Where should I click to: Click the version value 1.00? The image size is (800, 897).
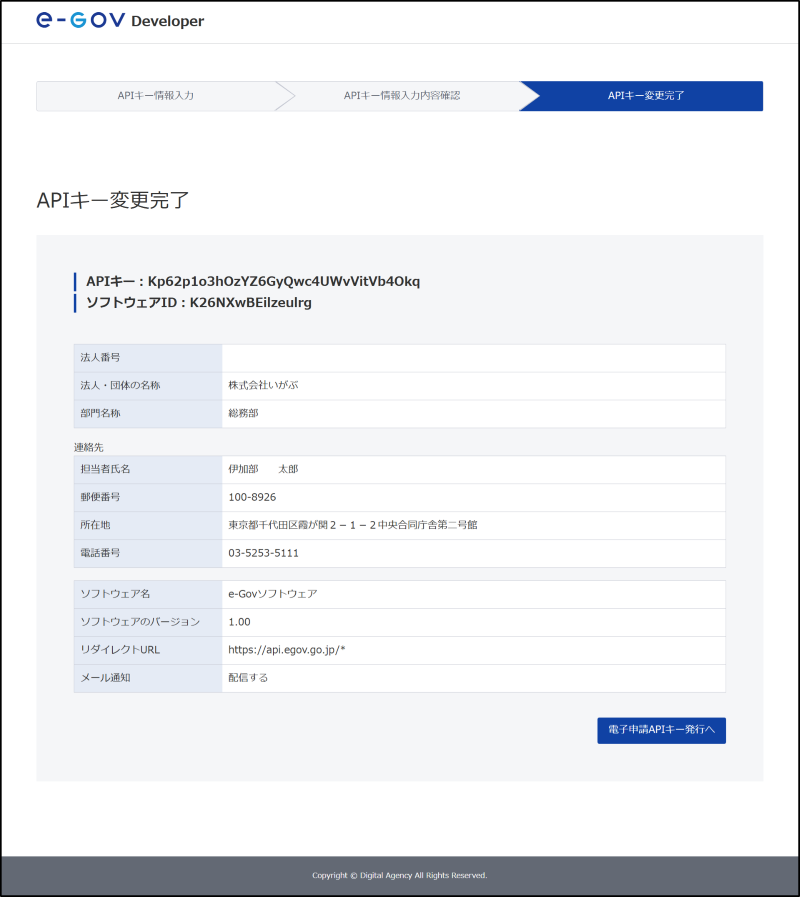[239, 622]
